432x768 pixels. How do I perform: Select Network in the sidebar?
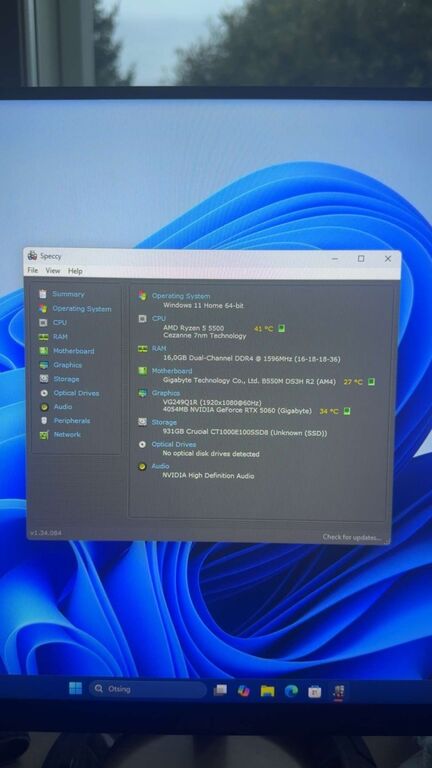click(67, 435)
